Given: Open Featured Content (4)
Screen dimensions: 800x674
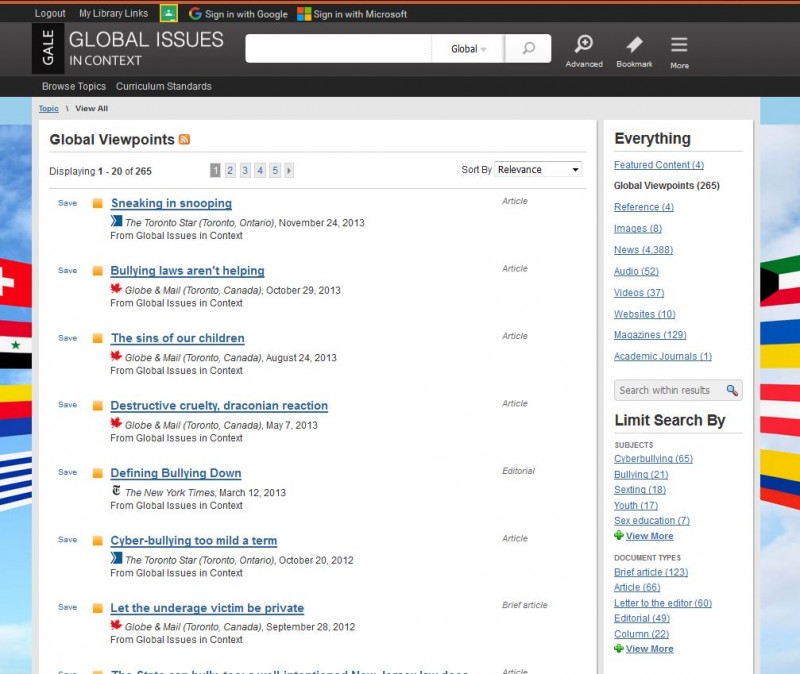Looking at the screenshot, I should point(659,165).
